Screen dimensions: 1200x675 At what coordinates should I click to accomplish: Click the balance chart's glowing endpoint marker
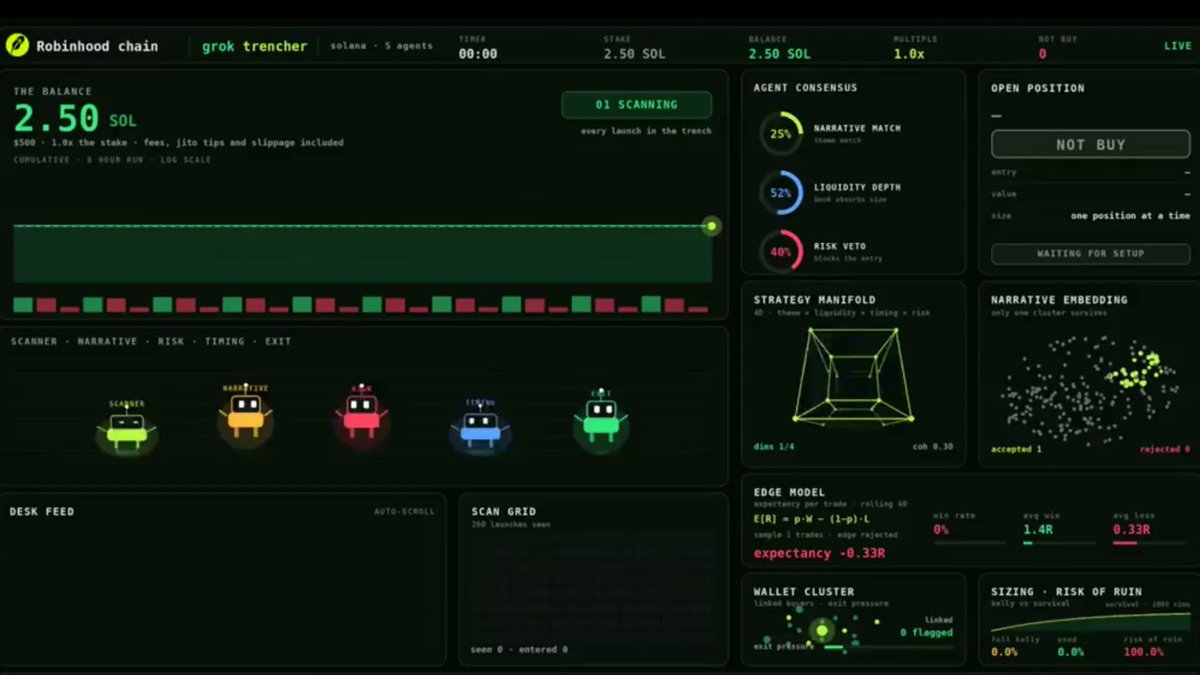[x=712, y=226]
